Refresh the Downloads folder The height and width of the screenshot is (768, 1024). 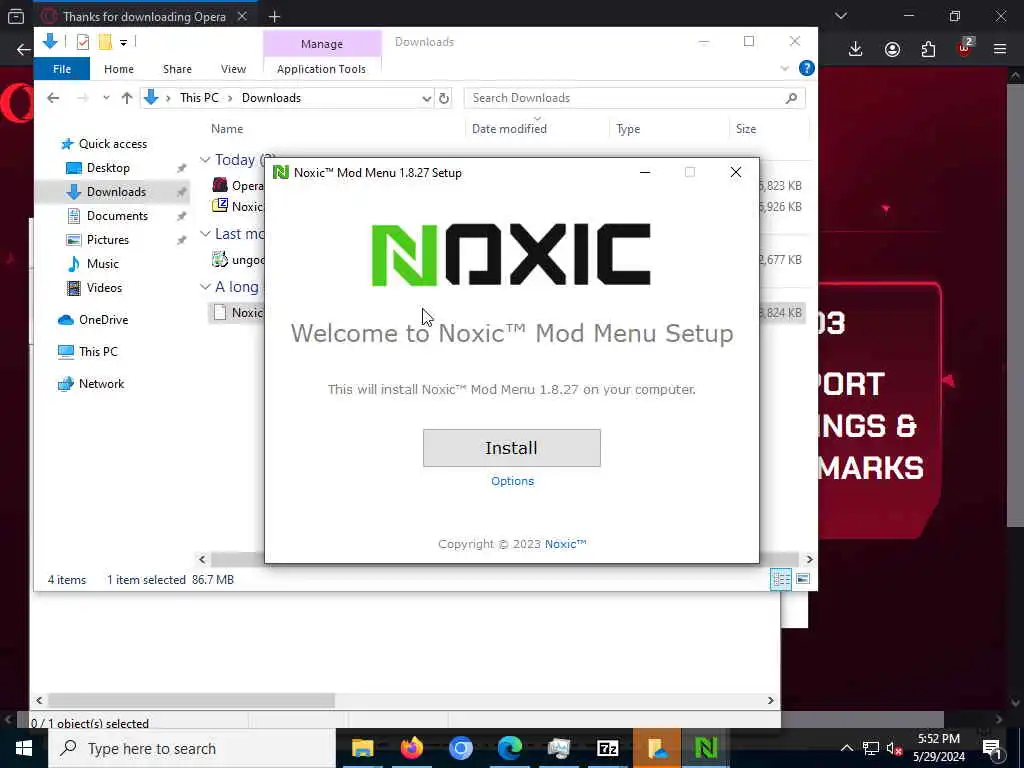click(444, 98)
